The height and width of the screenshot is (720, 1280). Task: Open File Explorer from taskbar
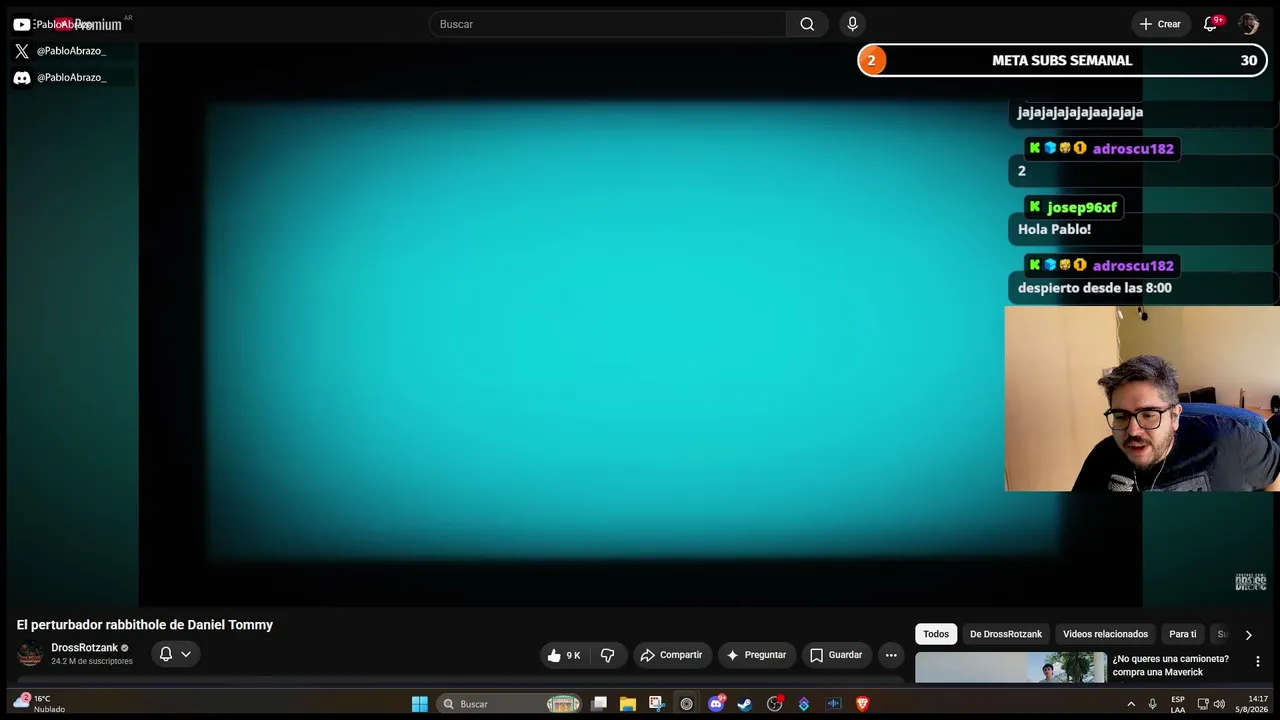[628, 704]
